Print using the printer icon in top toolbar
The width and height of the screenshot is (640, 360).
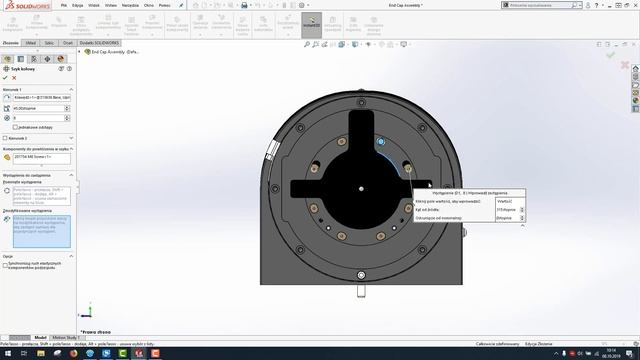pyautogui.click(x=244, y=5)
